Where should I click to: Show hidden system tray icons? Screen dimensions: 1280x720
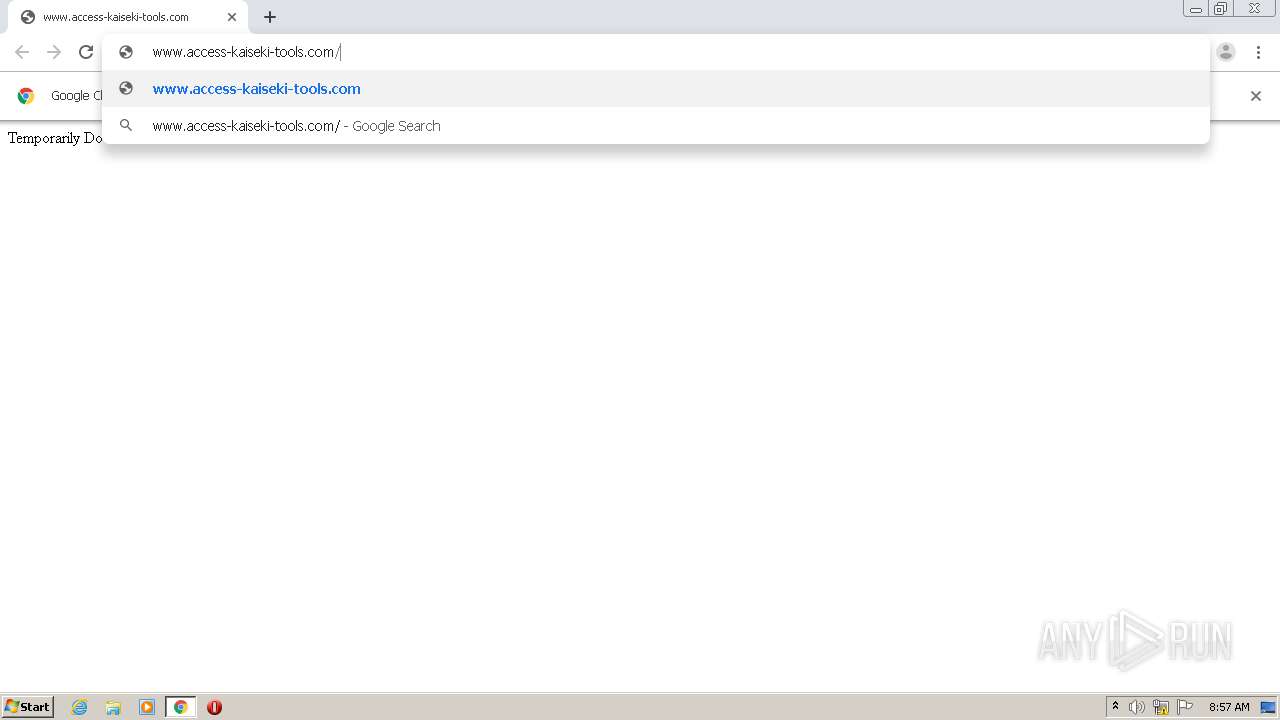click(x=1115, y=707)
